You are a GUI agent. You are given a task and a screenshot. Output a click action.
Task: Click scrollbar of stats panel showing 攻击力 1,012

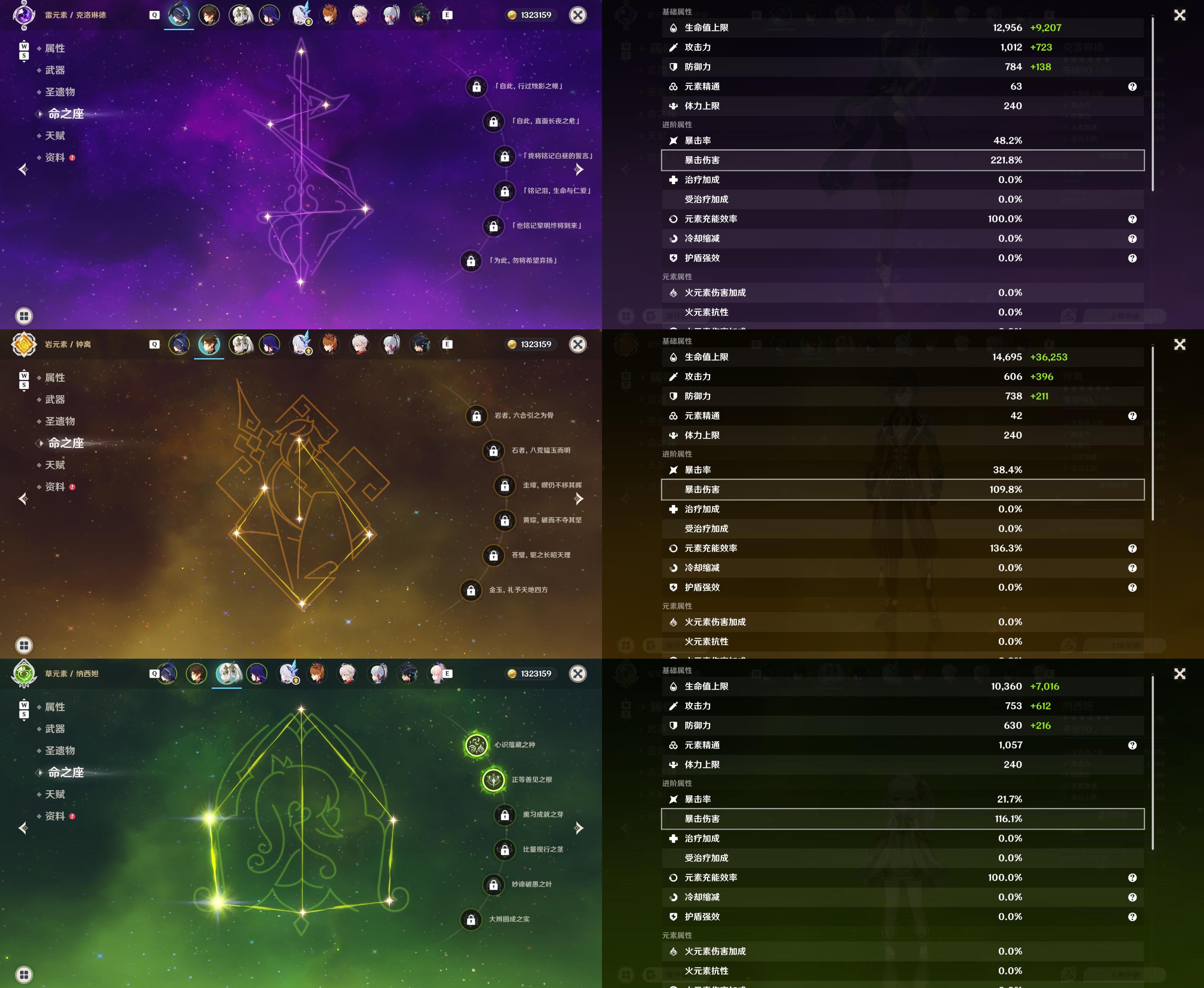(1152, 104)
